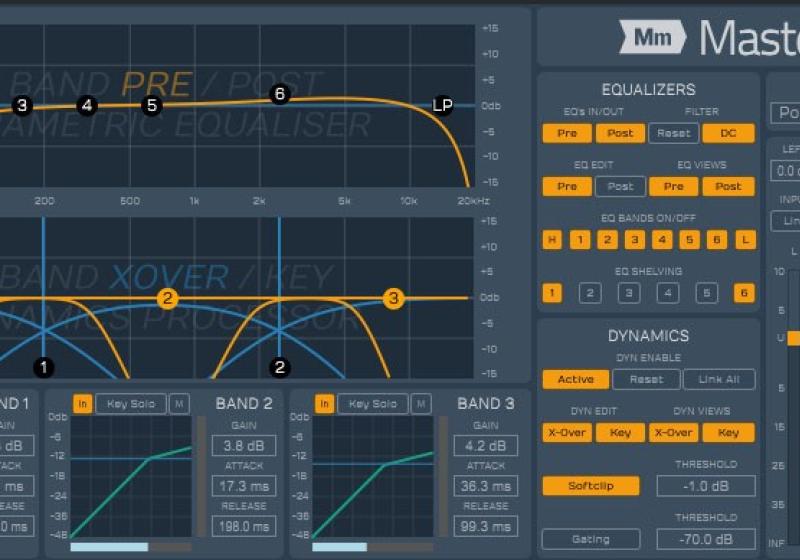Toggle EQ band 6 on/off
The width and height of the screenshot is (800, 560).
click(x=717, y=240)
